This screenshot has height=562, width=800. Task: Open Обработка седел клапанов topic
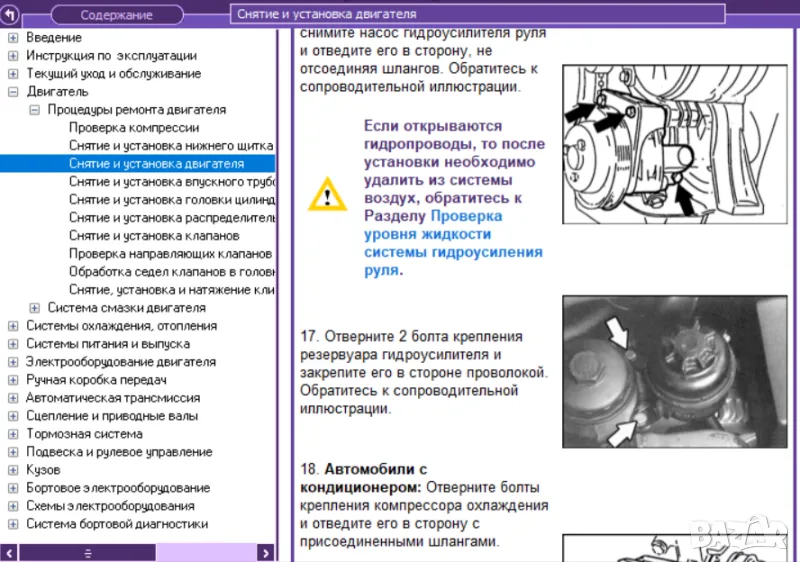pyautogui.click(x=170, y=272)
